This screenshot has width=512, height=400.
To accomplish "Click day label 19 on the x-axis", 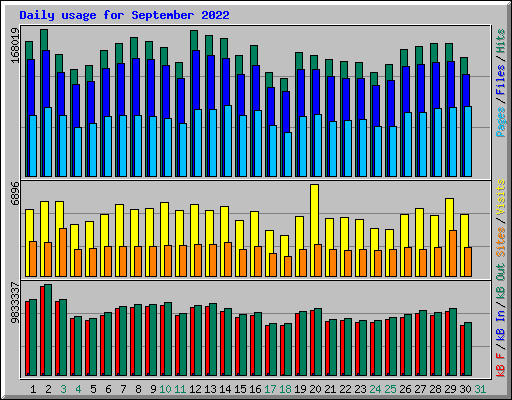I will pos(300,389).
